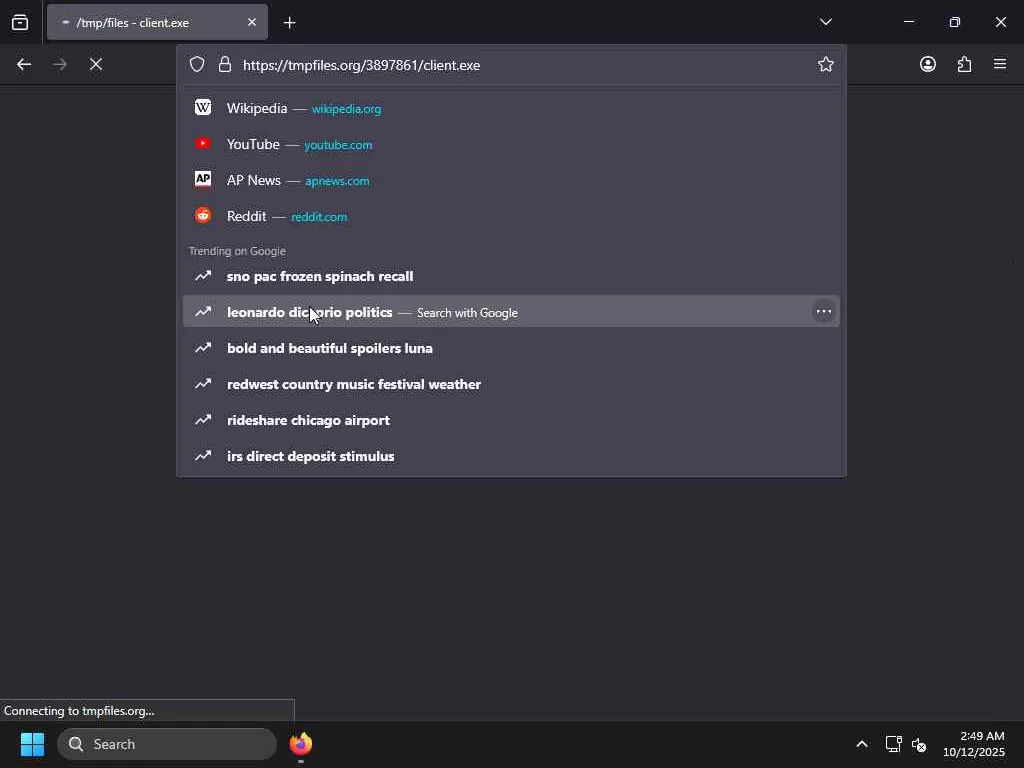Open the tracking protection shield icon
Image resolution: width=1024 pixels, height=768 pixels.
(x=197, y=64)
